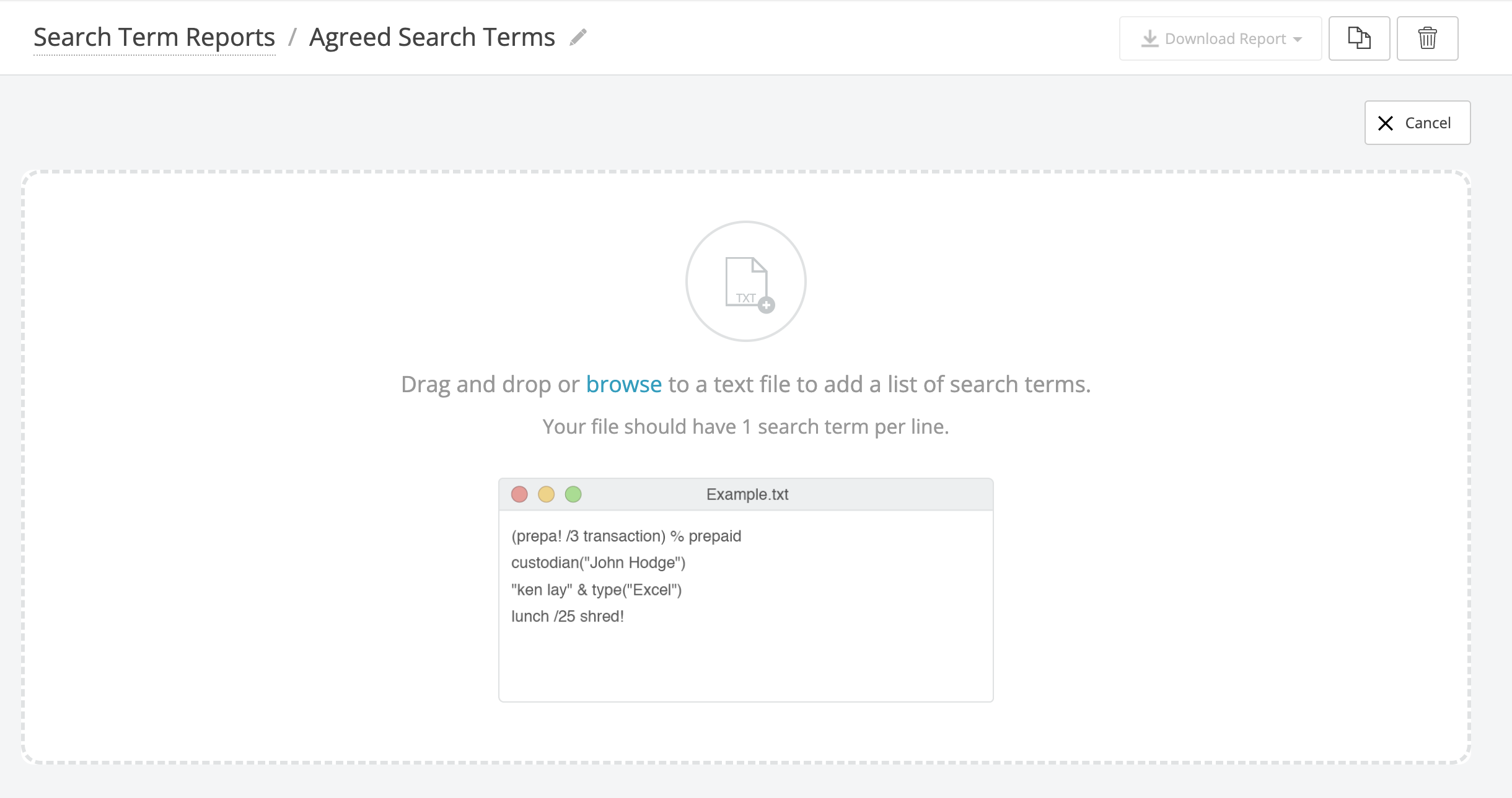Image resolution: width=1512 pixels, height=798 pixels.
Task: Click 'Your file should have 1 search term per line.'
Action: 745,426
